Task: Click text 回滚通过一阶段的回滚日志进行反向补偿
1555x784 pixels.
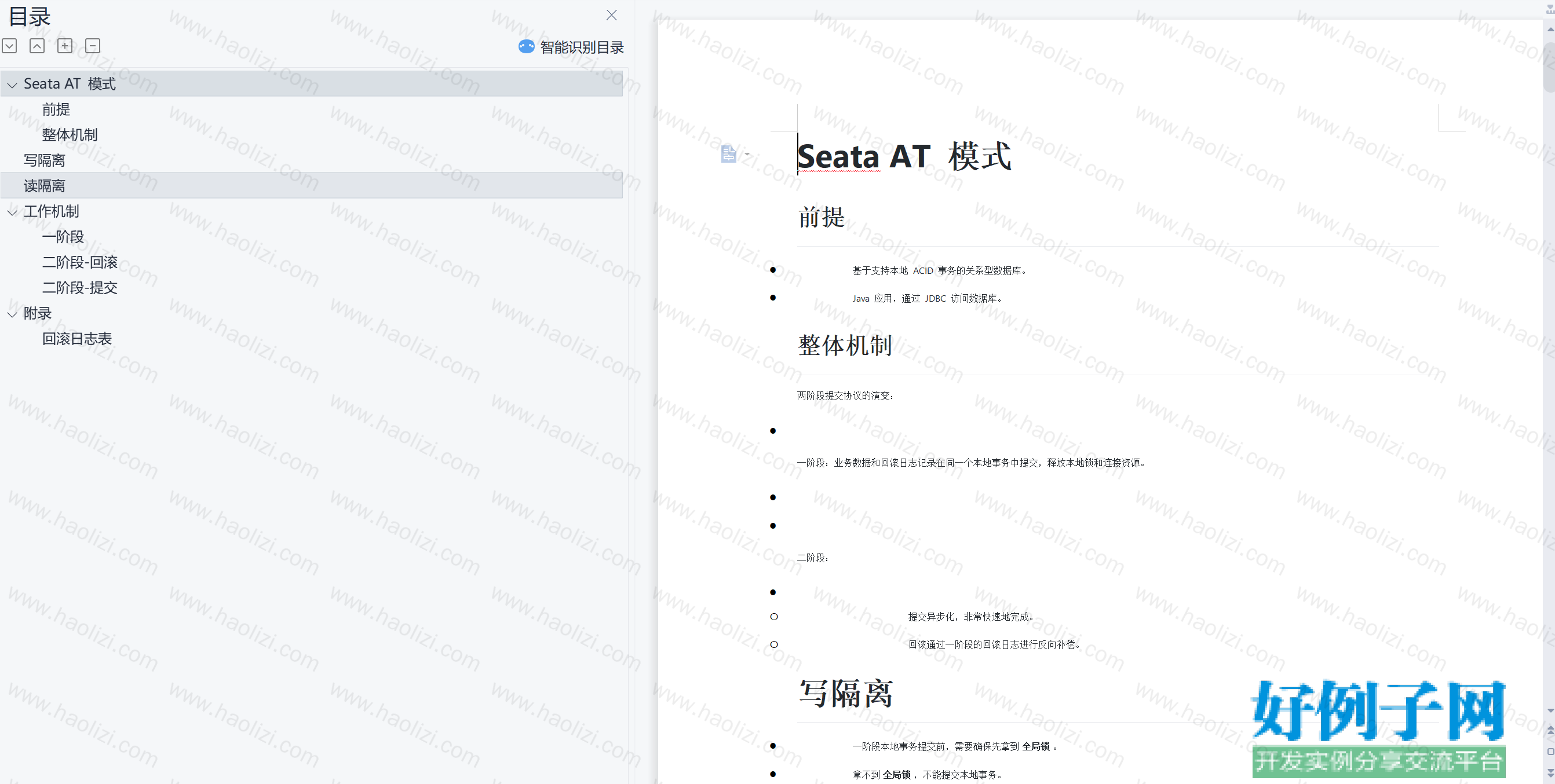Action: point(995,644)
